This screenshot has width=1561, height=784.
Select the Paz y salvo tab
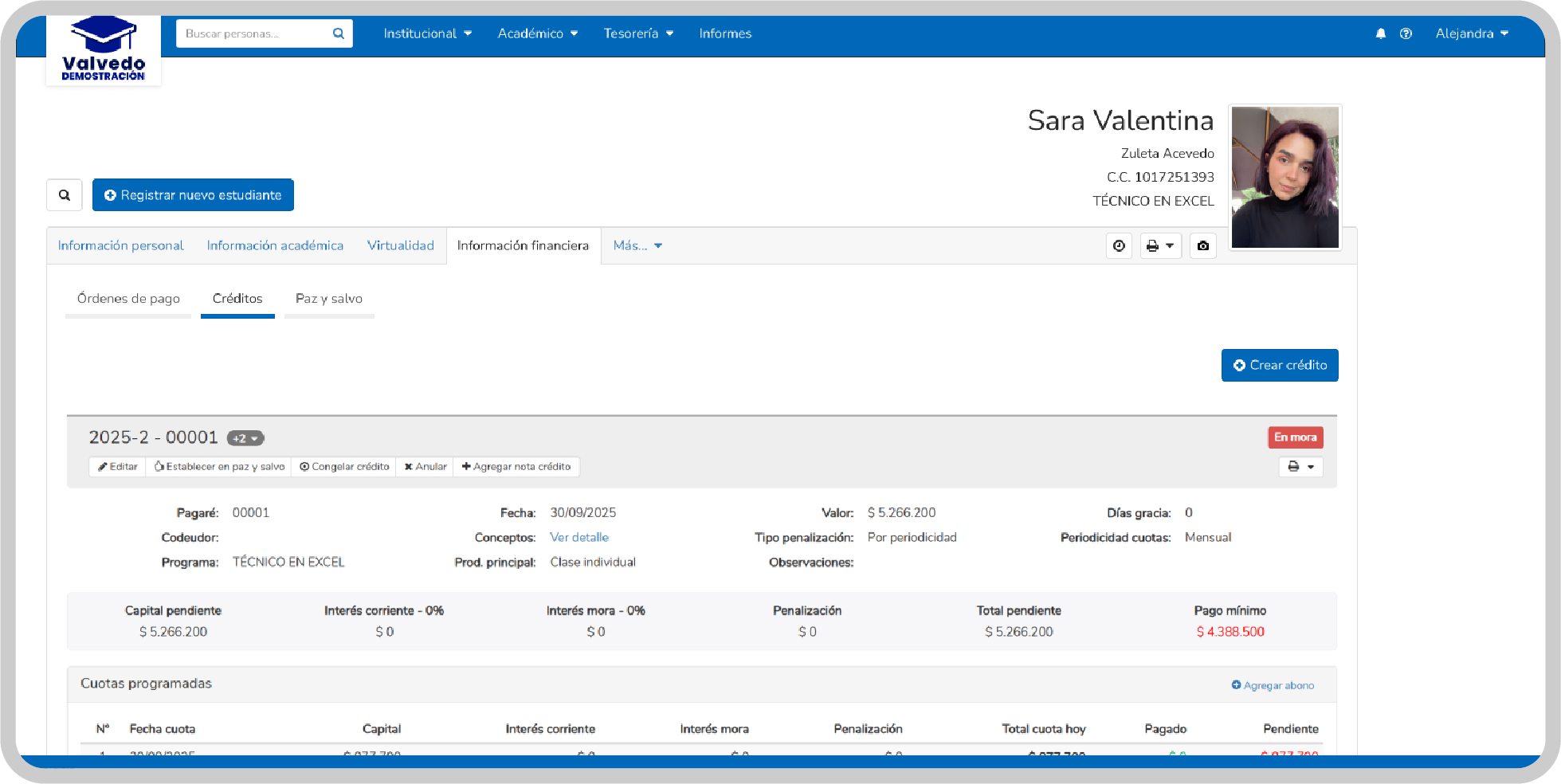coord(328,299)
